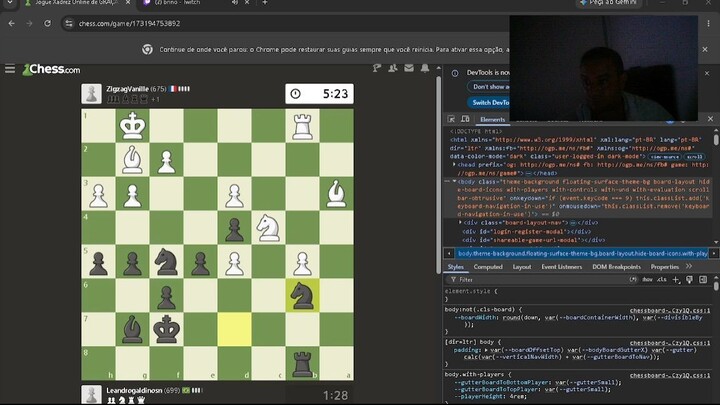Open the notifications bell icon
Viewport: 720px width, 405px height.
click(x=425, y=68)
